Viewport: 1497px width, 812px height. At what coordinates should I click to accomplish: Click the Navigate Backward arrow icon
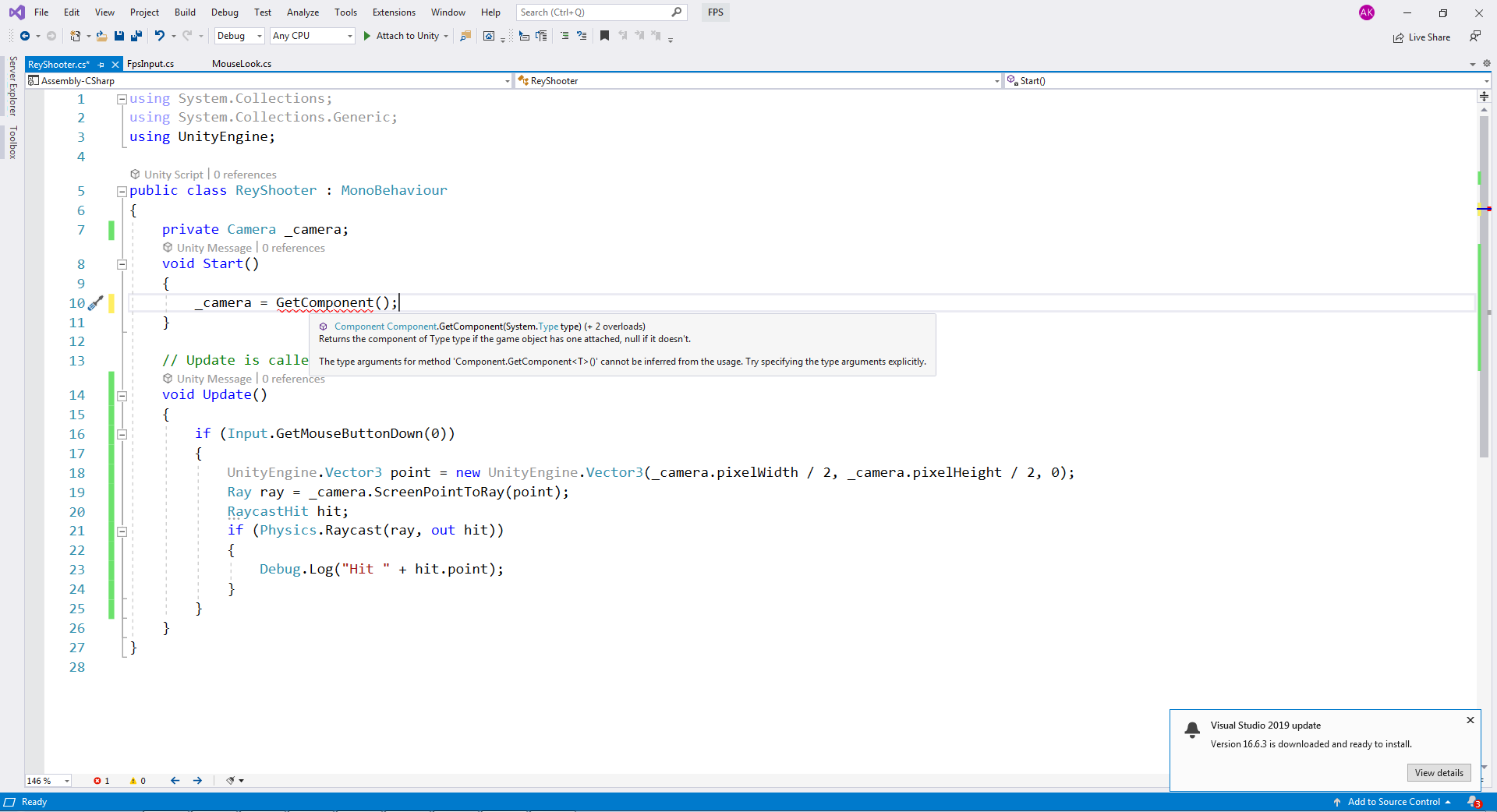25,36
